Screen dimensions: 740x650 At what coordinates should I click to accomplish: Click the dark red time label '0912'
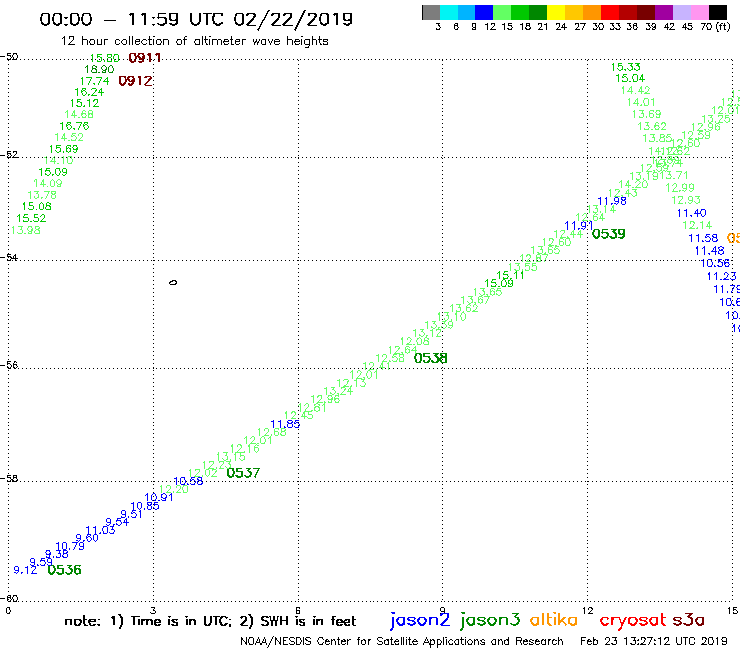tap(135, 81)
